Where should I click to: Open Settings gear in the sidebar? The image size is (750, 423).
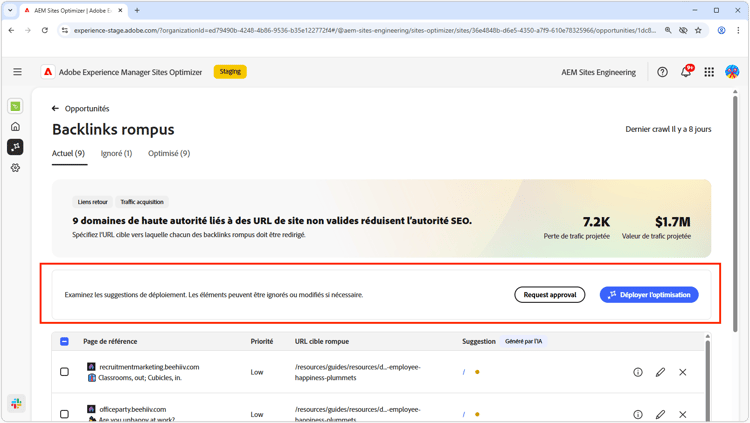[15, 167]
